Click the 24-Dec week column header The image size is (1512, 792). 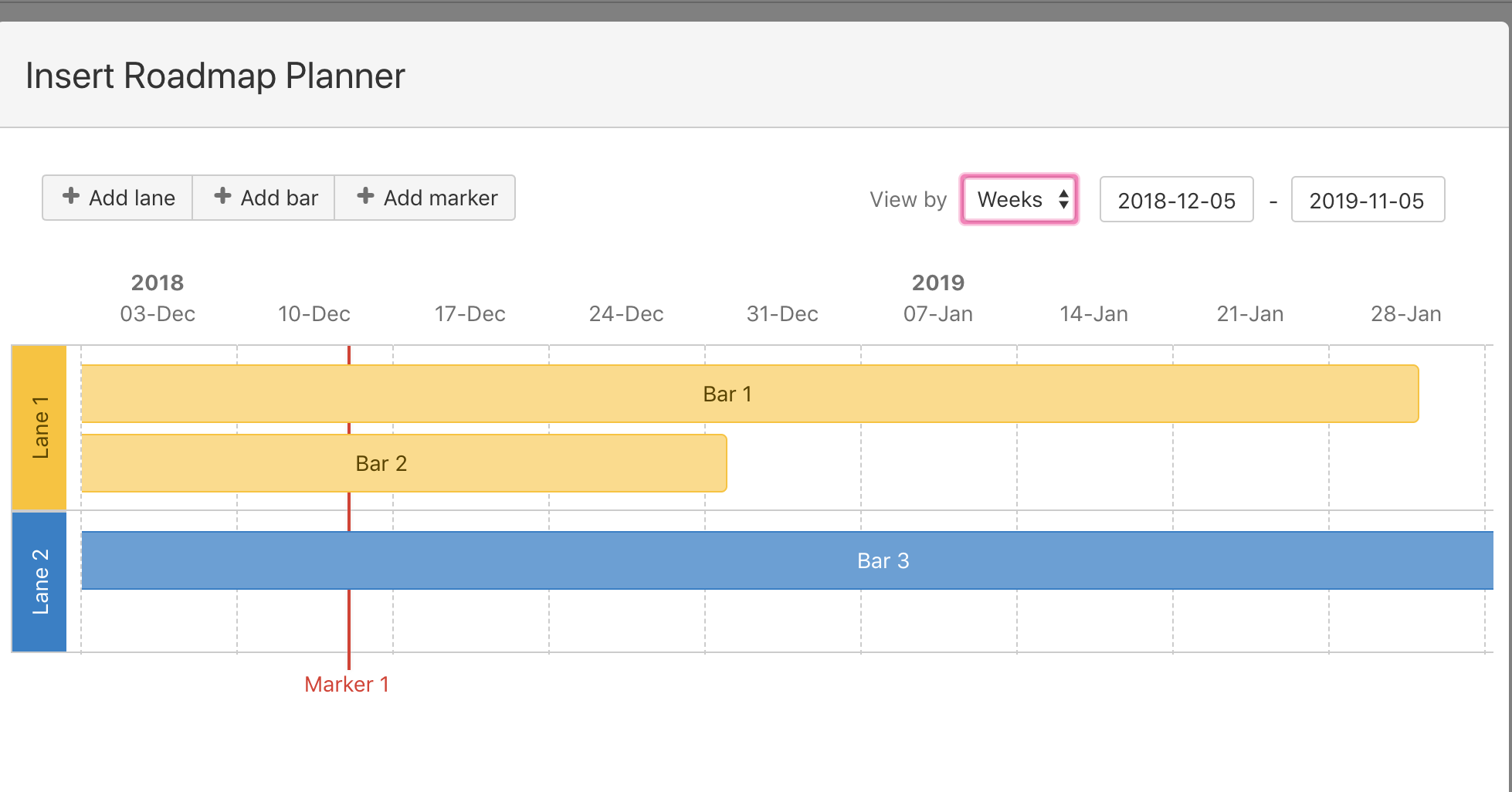point(626,314)
